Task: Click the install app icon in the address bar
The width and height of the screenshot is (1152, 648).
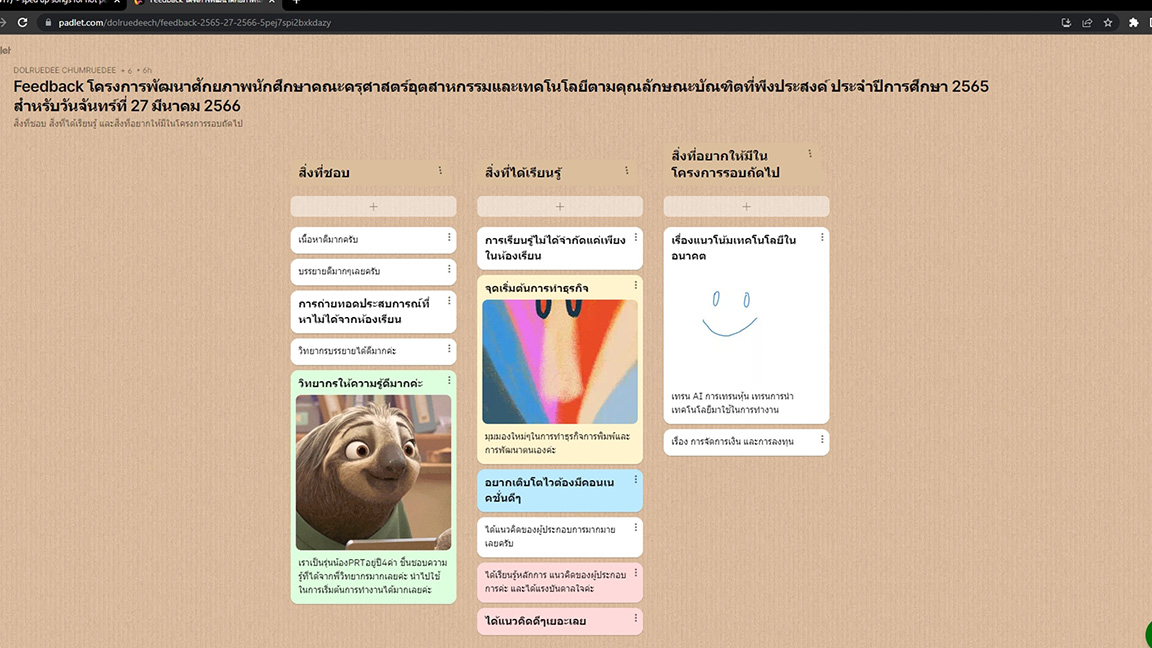Action: point(1066,23)
